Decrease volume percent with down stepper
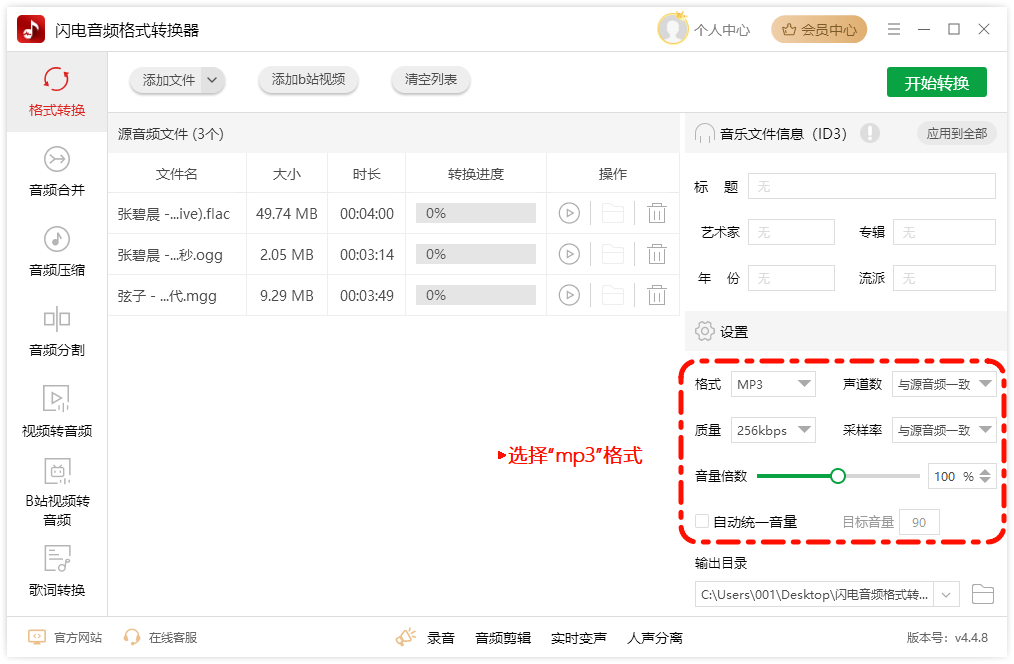The width and height of the screenshot is (1014, 664). tap(985, 480)
